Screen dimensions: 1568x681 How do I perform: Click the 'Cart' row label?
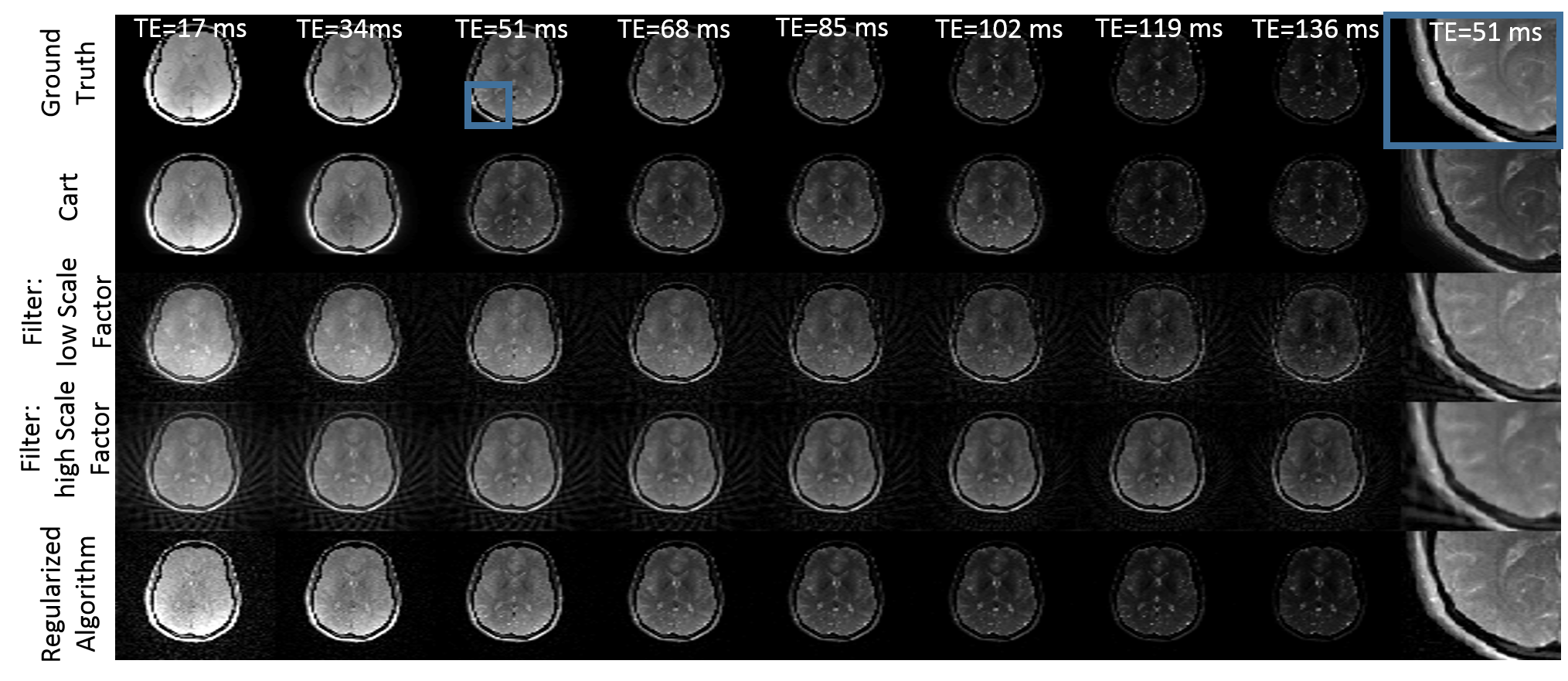click(x=68, y=196)
